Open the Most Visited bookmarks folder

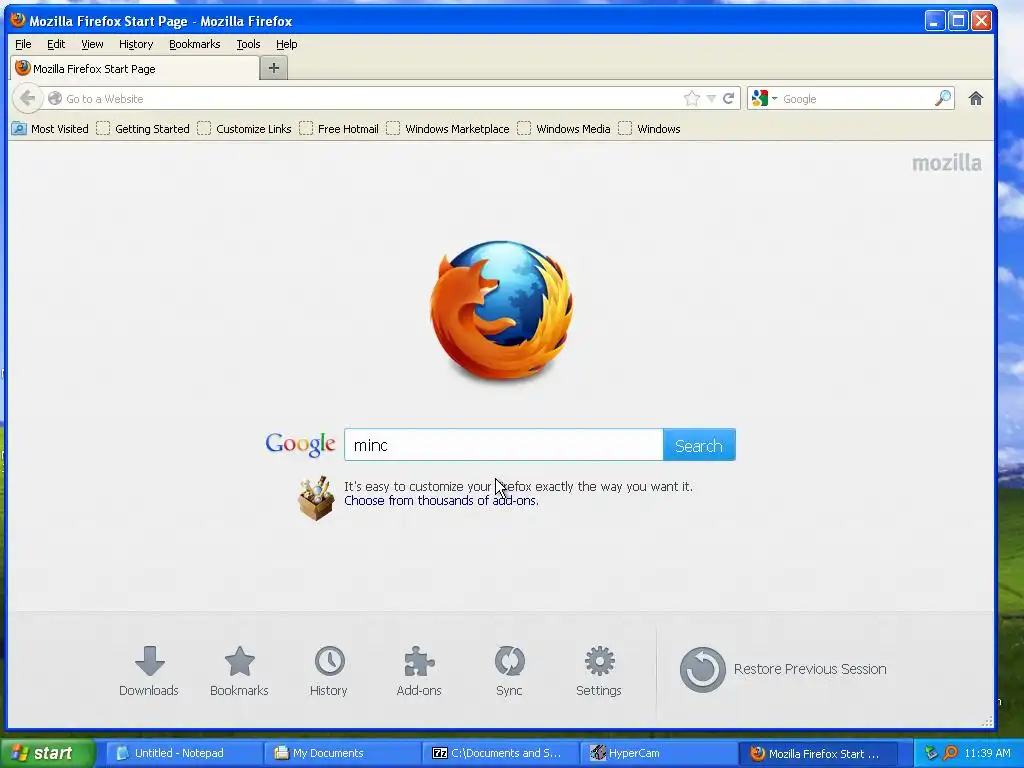(x=50, y=129)
